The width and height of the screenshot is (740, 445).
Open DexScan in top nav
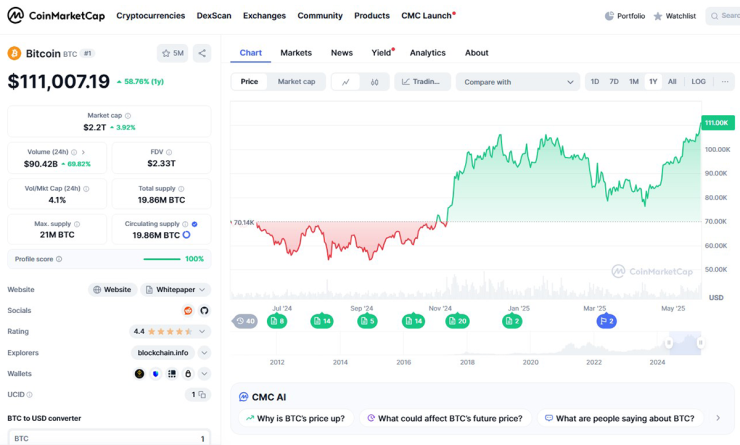coord(214,16)
